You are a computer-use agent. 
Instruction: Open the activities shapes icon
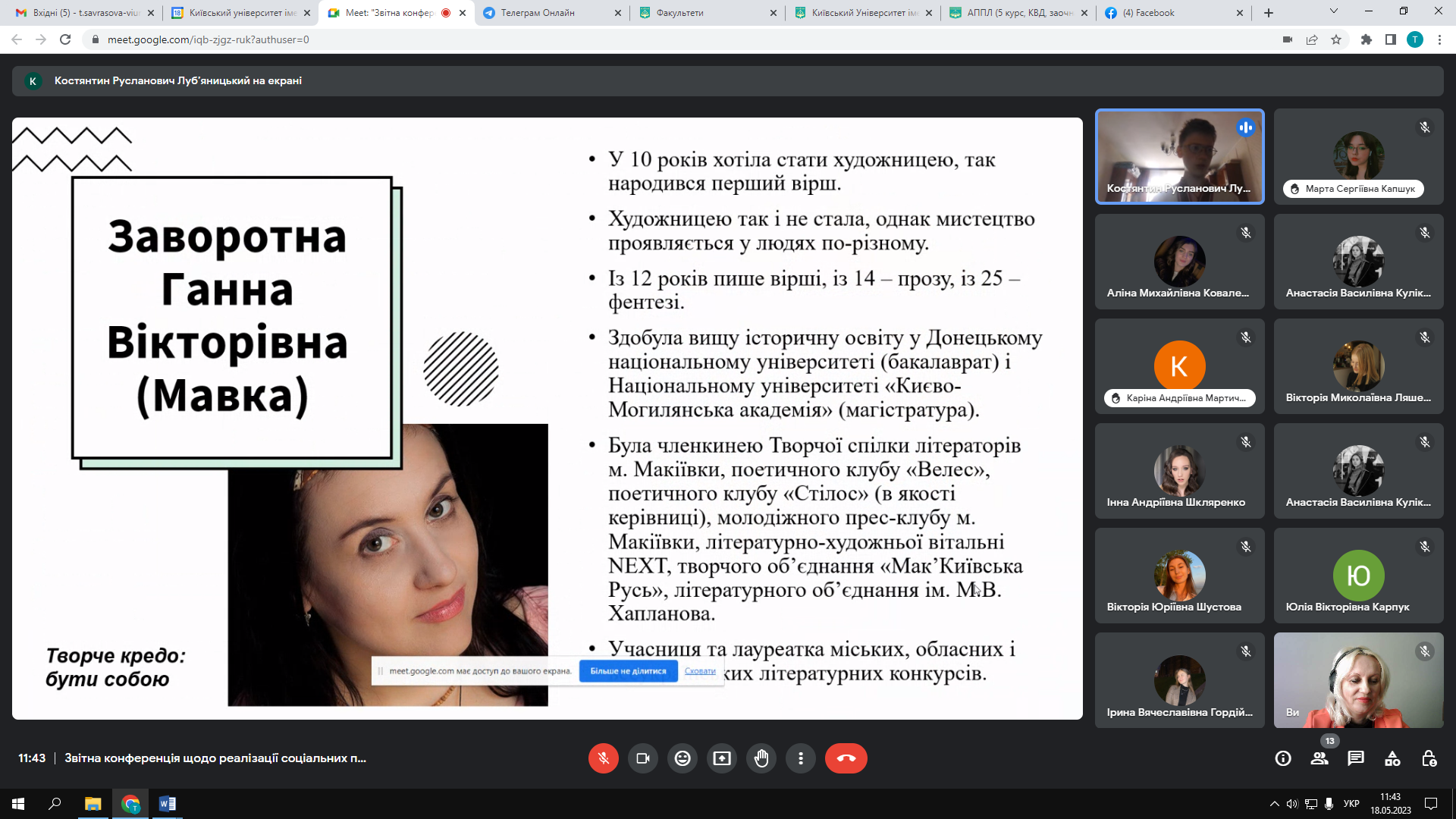[1392, 758]
